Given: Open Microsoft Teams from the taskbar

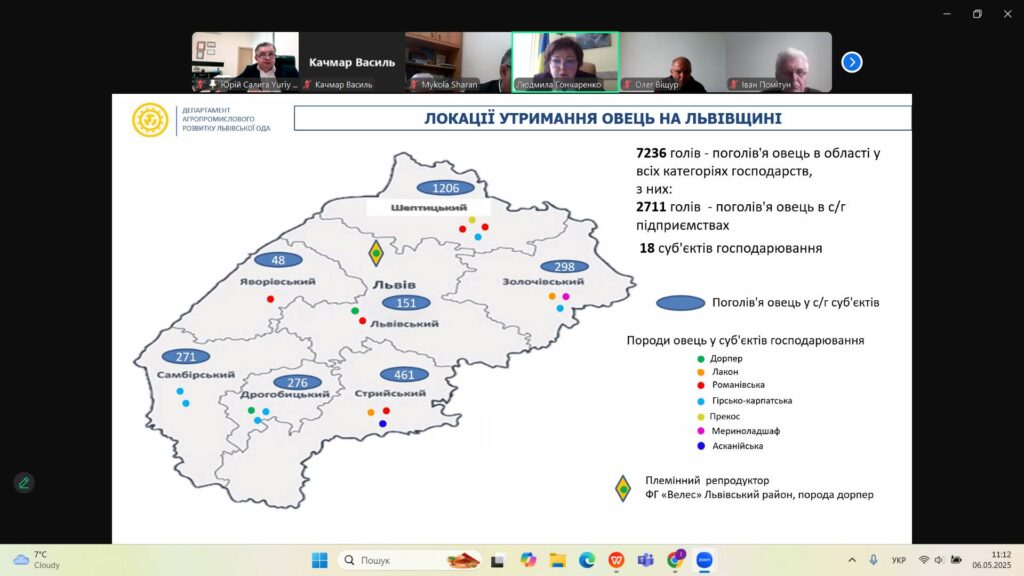Looking at the screenshot, I should click(645, 560).
